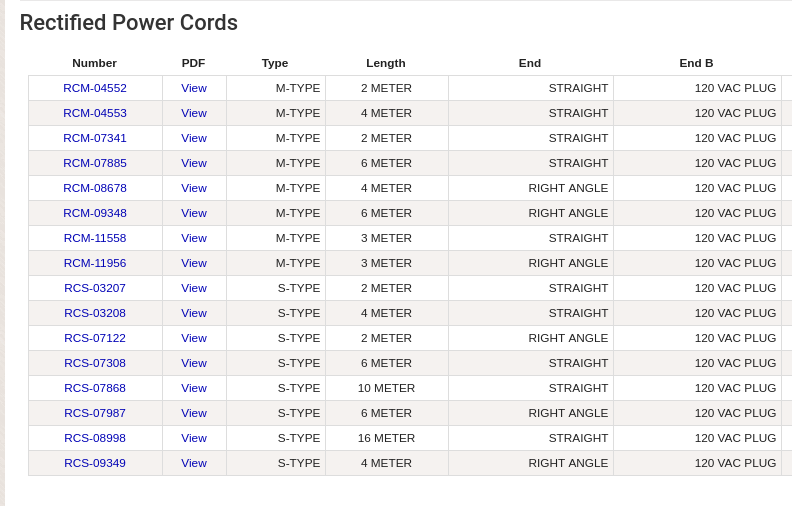The image size is (792, 506).
Task: Open the RCS-07868 cord link
Action: 95,388
